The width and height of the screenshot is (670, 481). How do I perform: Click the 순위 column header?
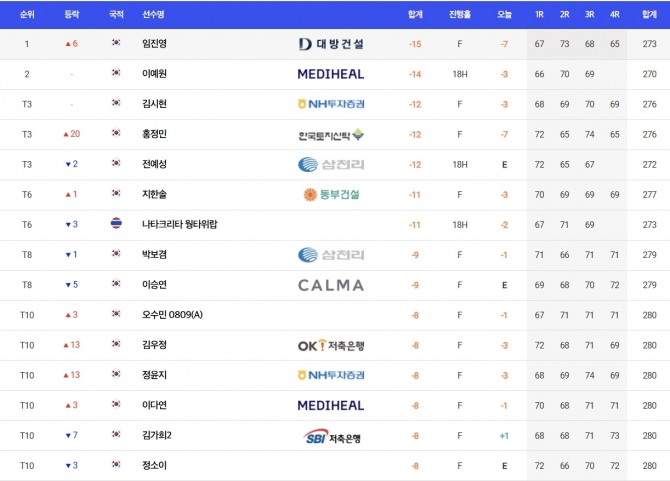[27, 15]
